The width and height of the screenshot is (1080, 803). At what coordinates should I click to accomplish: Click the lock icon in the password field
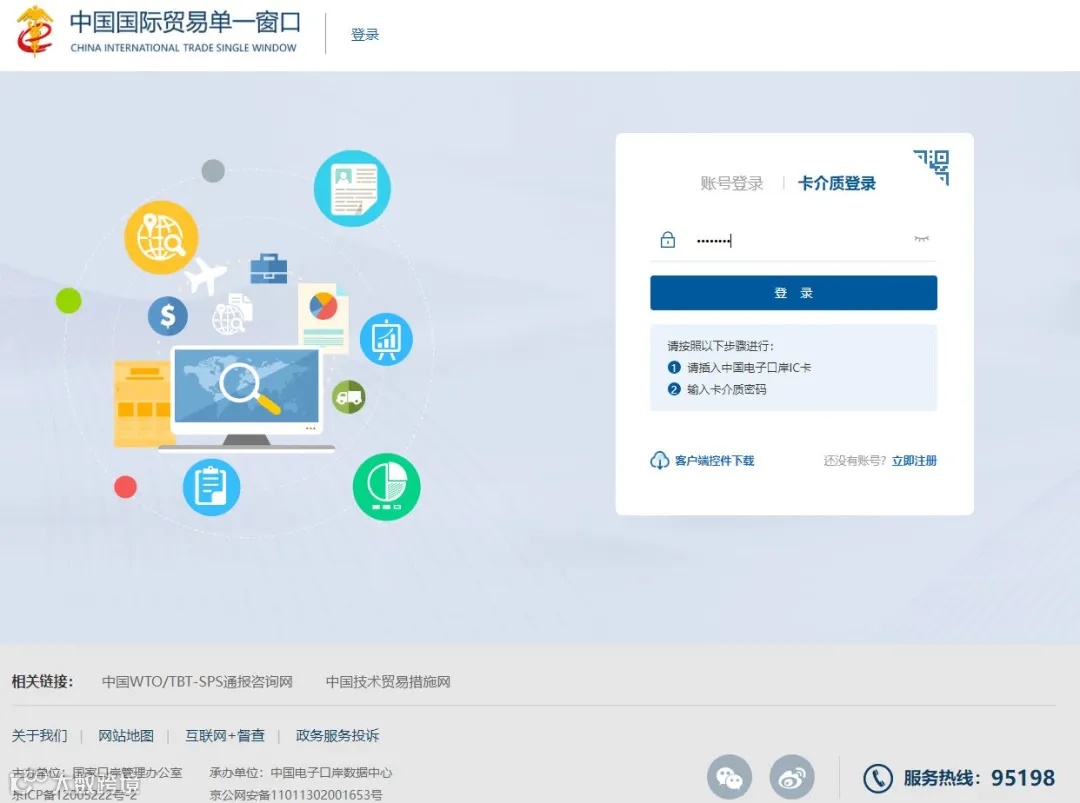667,240
